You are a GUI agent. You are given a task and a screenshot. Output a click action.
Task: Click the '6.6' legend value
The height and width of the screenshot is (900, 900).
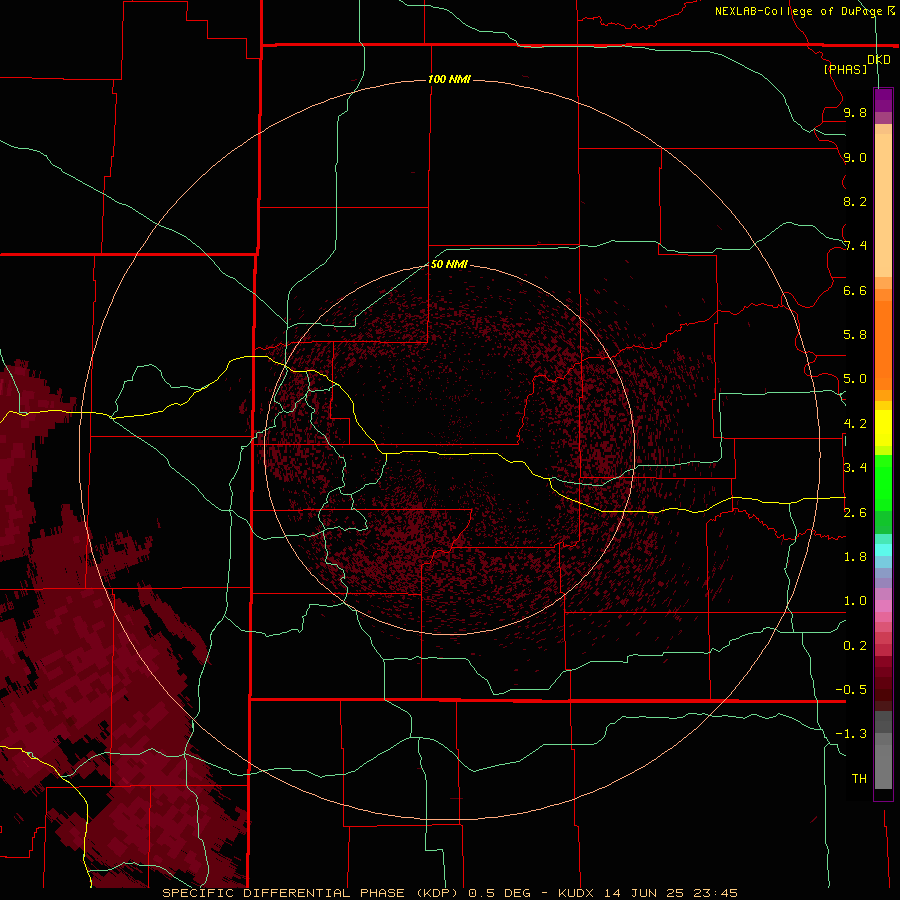(855, 290)
